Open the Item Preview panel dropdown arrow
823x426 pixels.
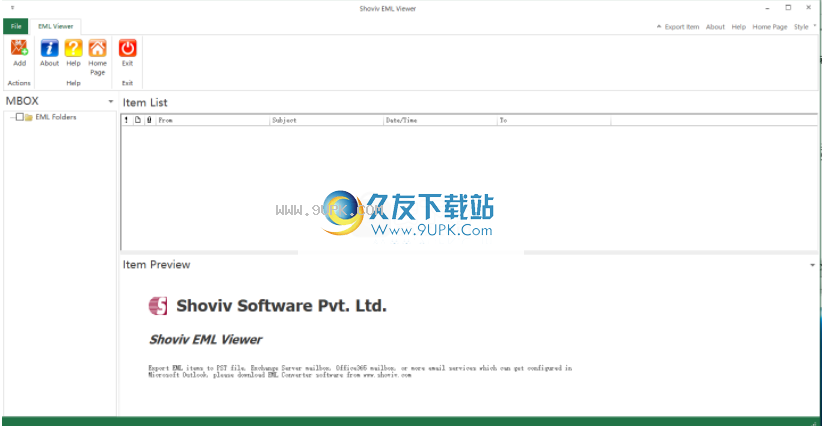point(813,265)
